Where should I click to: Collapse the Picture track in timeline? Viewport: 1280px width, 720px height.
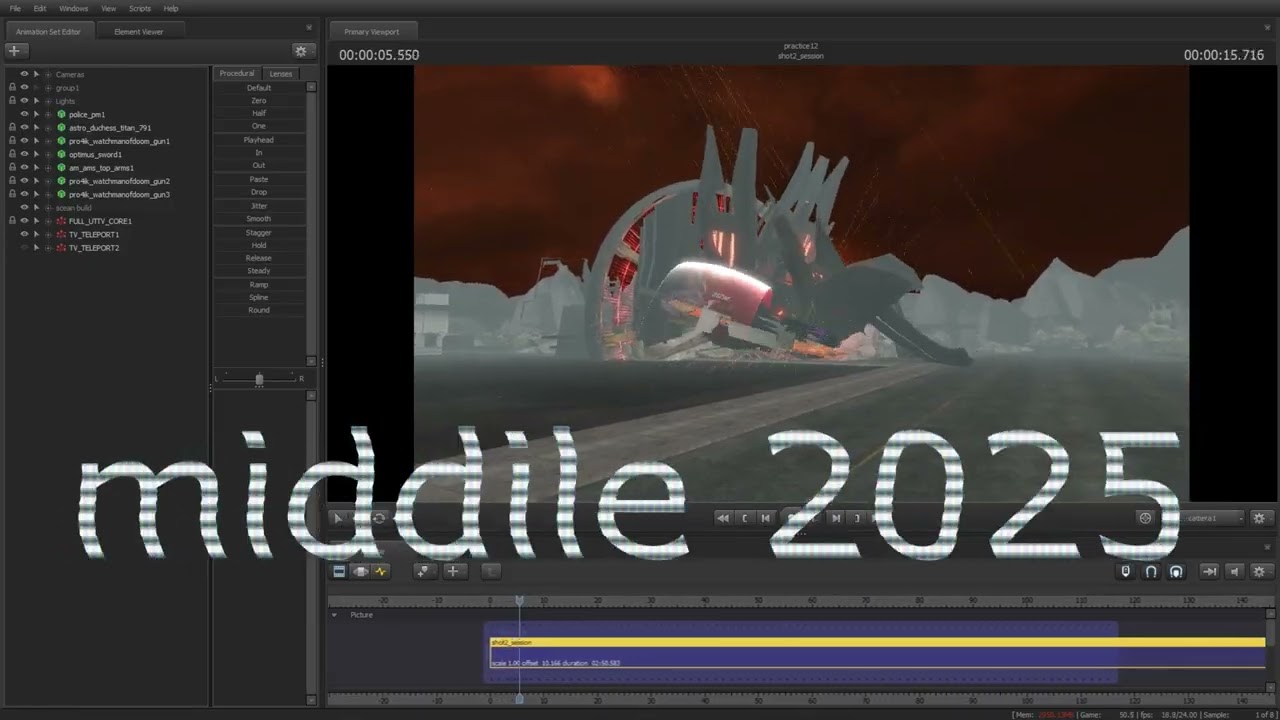[x=334, y=615]
